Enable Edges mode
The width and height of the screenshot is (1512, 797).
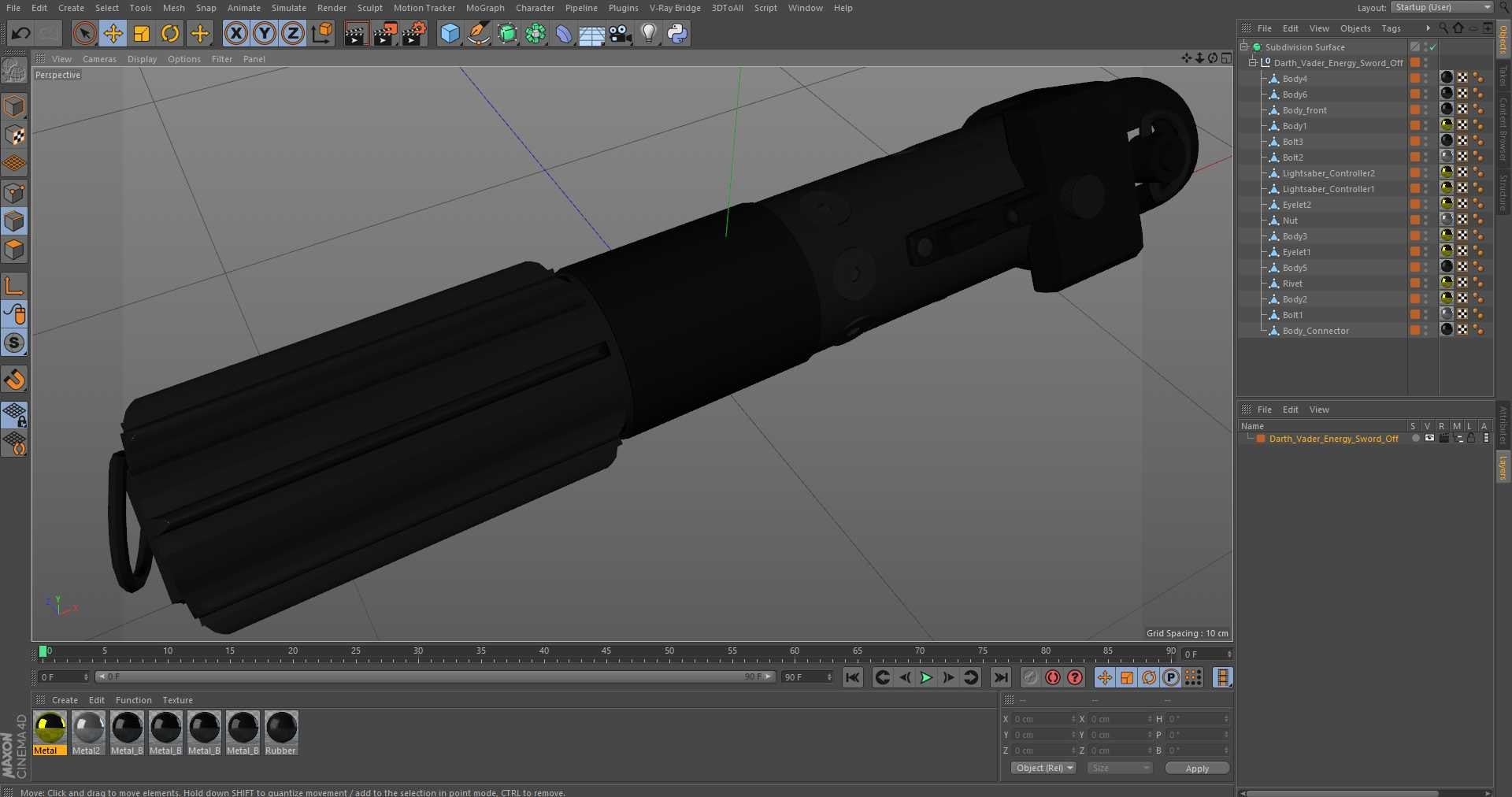(x=14, y=221)
